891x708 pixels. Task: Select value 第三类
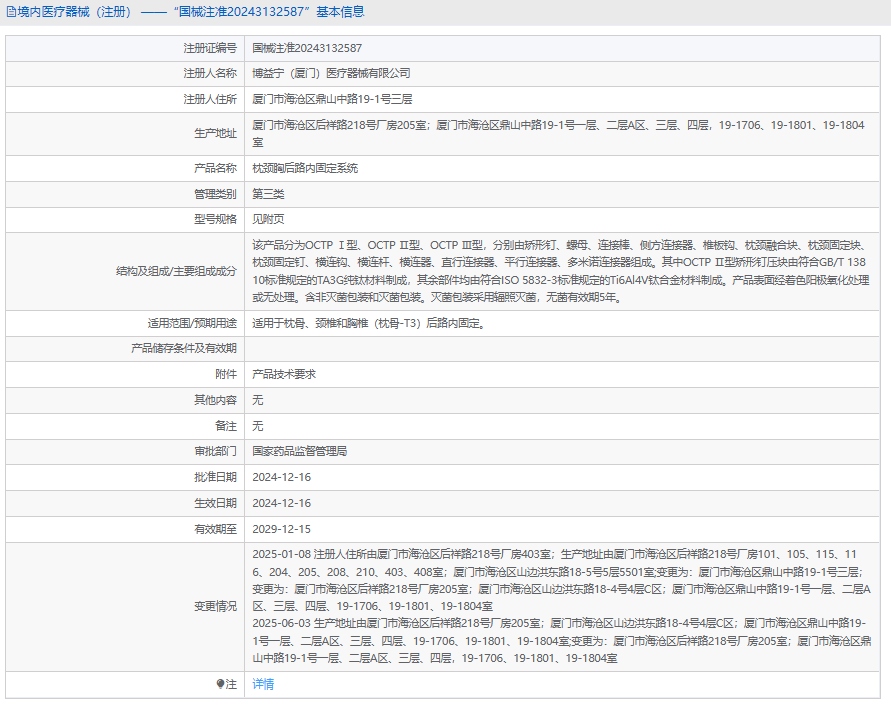(268, 194)
